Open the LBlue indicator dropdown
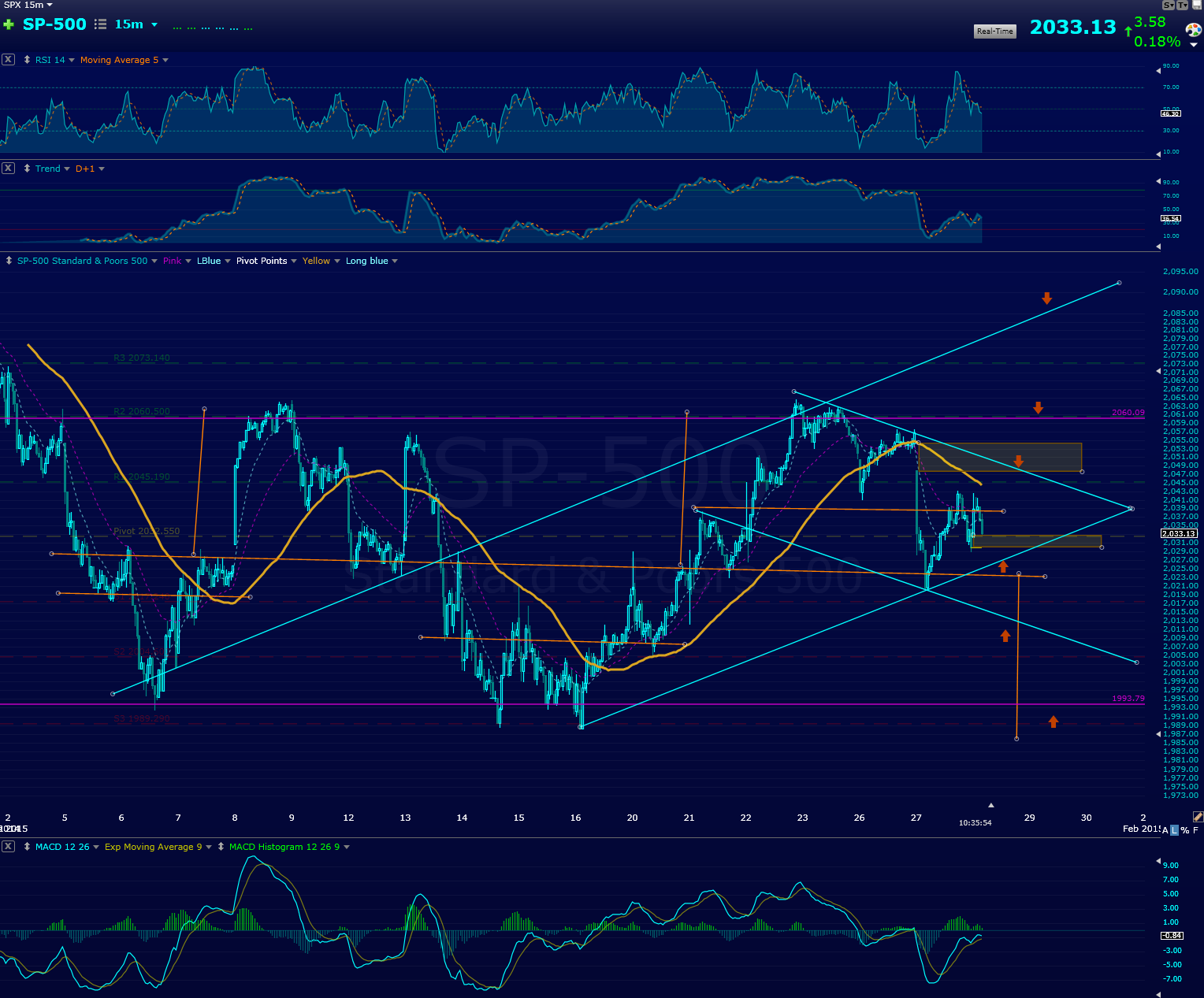This screenshot has height=998, width=1204. pyautogui.click(x=228, y=261)
